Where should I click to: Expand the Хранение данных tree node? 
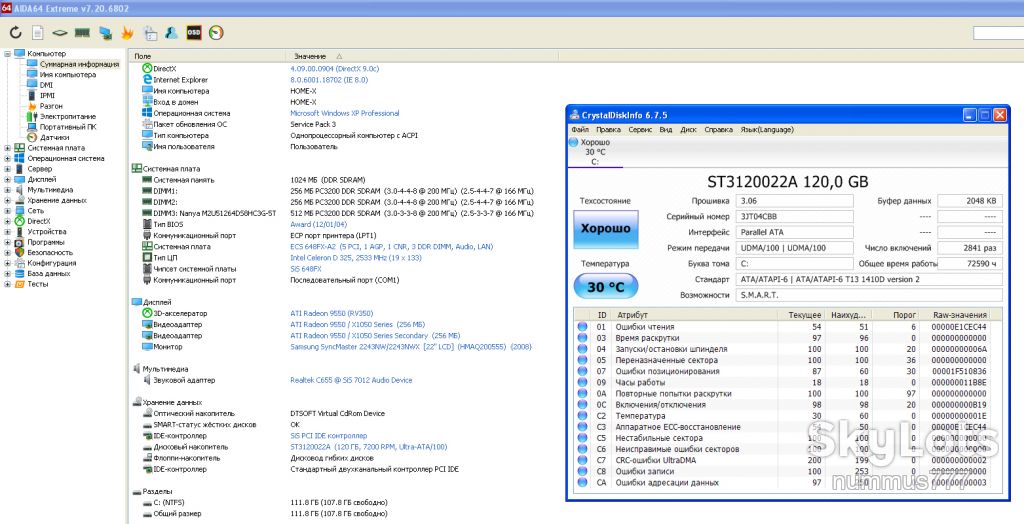click(7, 200)
